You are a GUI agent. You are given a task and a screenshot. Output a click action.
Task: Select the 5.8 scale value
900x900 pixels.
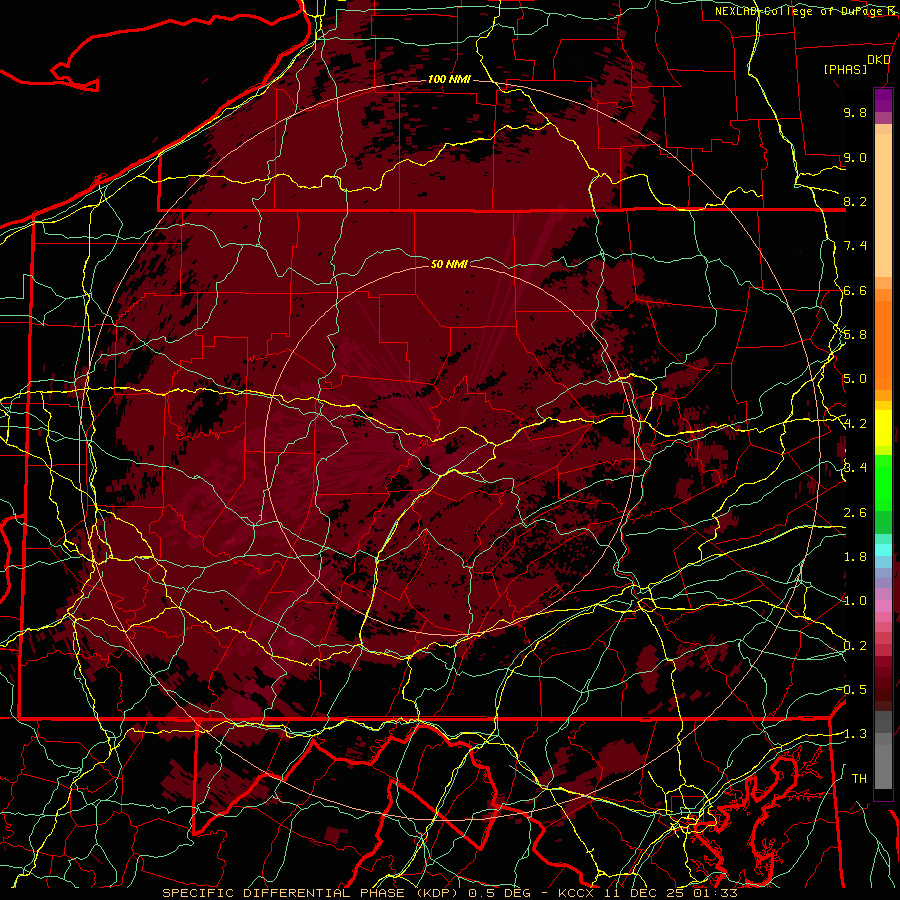855,335
